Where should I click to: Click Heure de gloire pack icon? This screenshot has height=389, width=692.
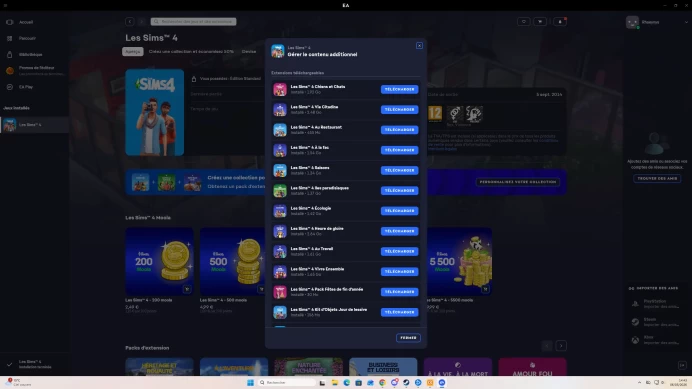coord(280,231)
